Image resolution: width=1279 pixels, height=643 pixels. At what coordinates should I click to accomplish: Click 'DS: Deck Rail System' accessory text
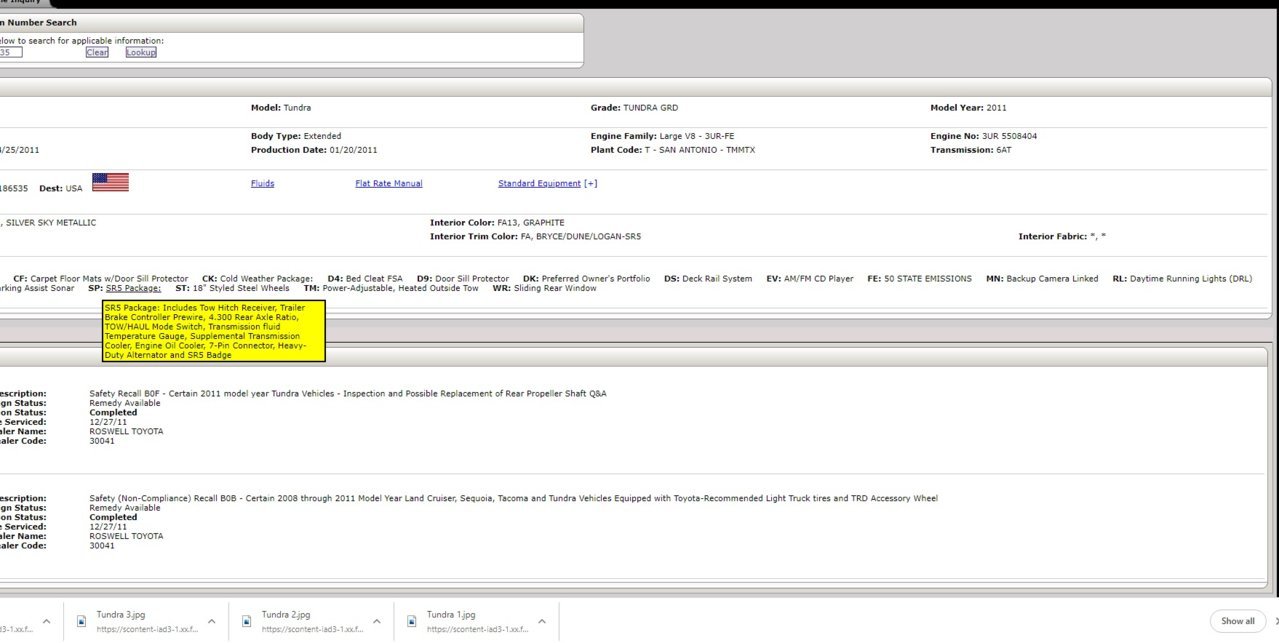point(708,279)
